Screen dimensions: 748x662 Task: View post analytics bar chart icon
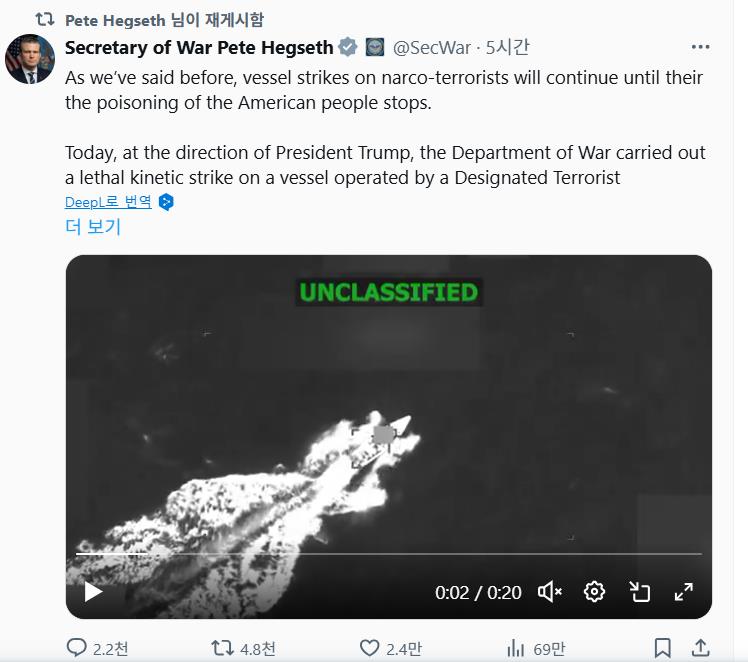coord(517,648)
